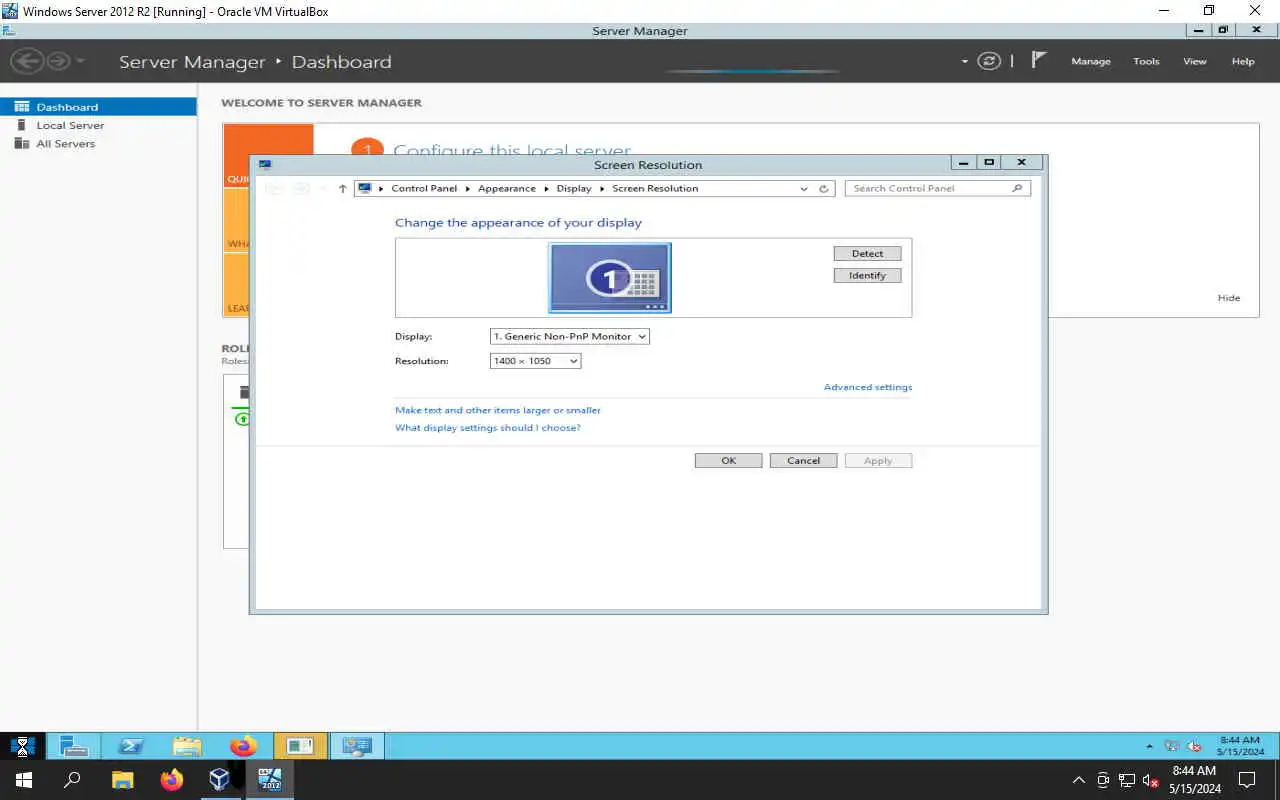Open host taskbar search
1280x800 pixels.
pyautogui.click(x=72, y=780)
